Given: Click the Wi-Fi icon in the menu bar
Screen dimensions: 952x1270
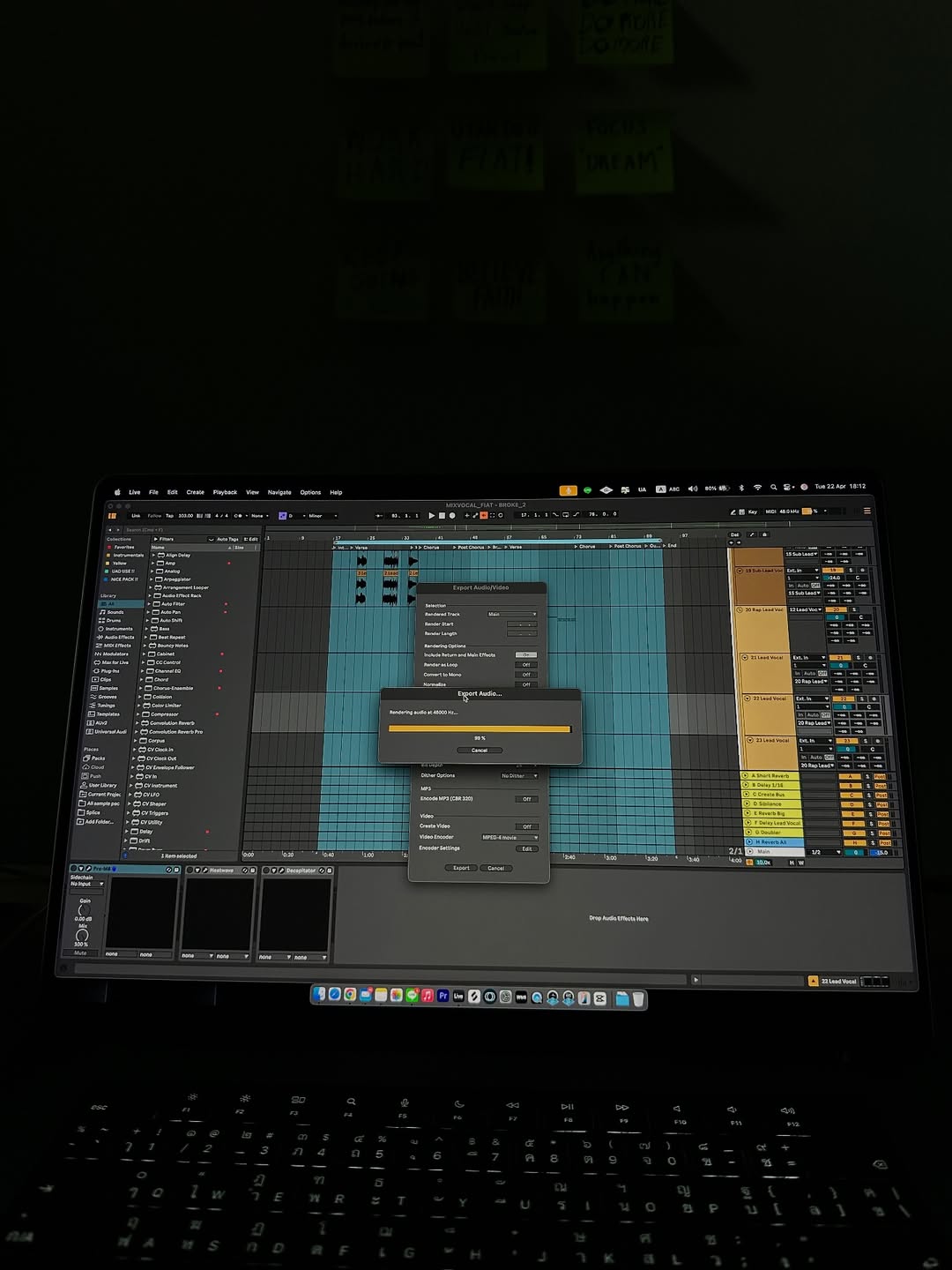Looking at the screenshot, I should pos(757,488).
